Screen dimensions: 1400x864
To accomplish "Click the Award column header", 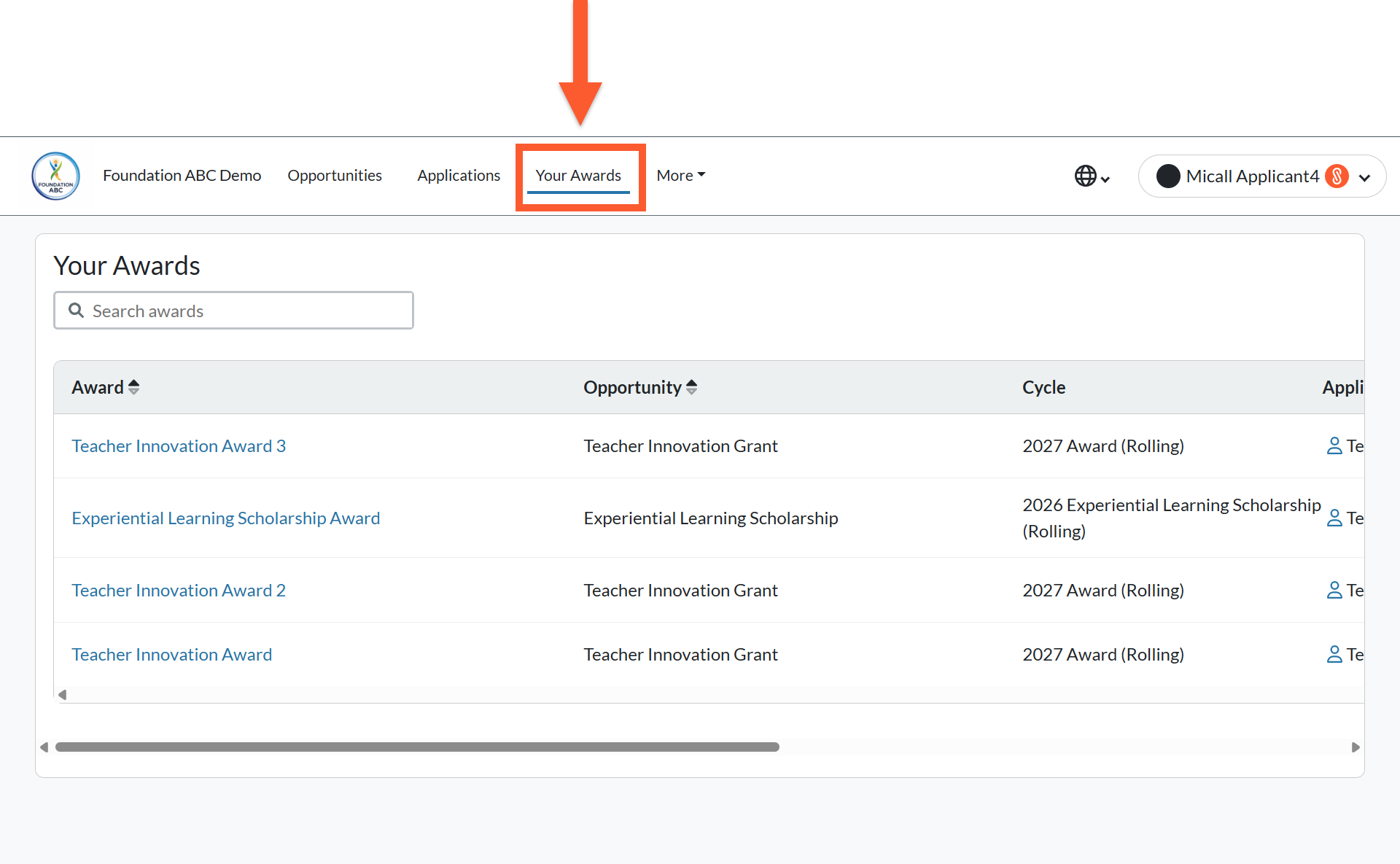I will tap(98, 387).
